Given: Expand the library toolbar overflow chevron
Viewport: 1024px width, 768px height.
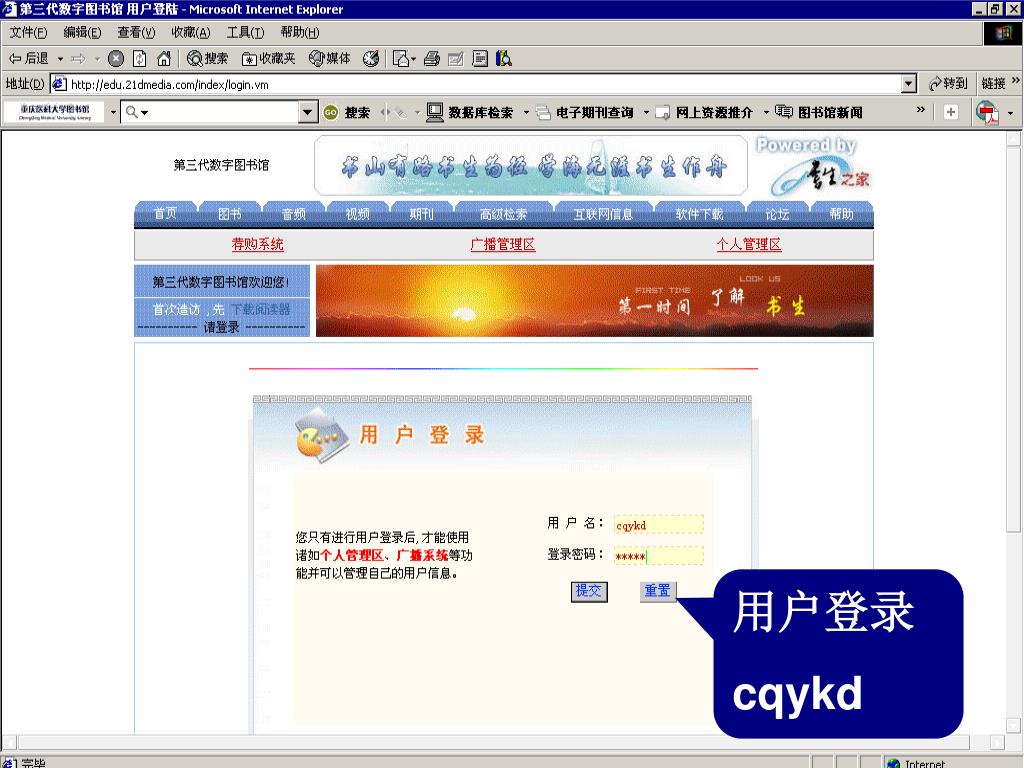Looking at the screenshot, I should [921, 109].
